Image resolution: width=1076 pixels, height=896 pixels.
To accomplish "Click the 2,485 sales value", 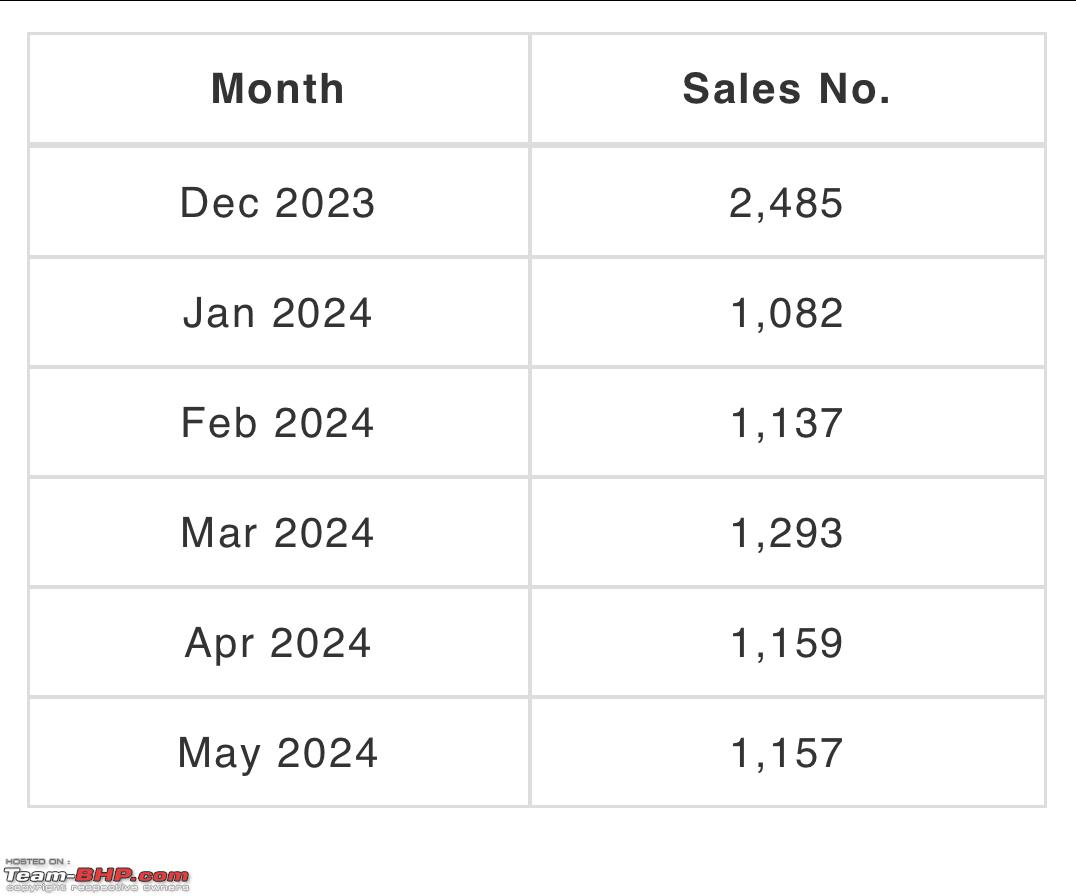I will click(x=786, y=204).
